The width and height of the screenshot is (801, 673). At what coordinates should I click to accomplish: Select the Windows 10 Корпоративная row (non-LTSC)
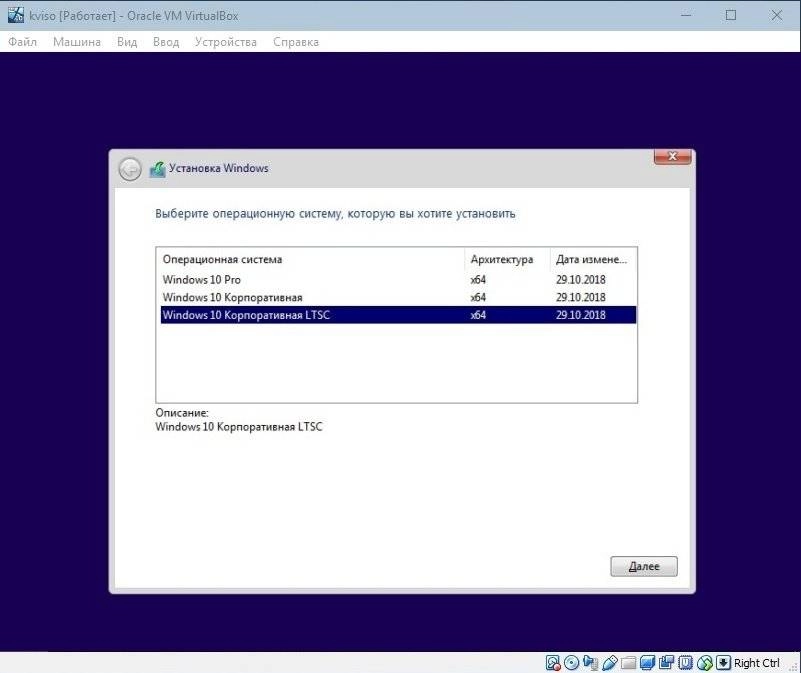398,297
